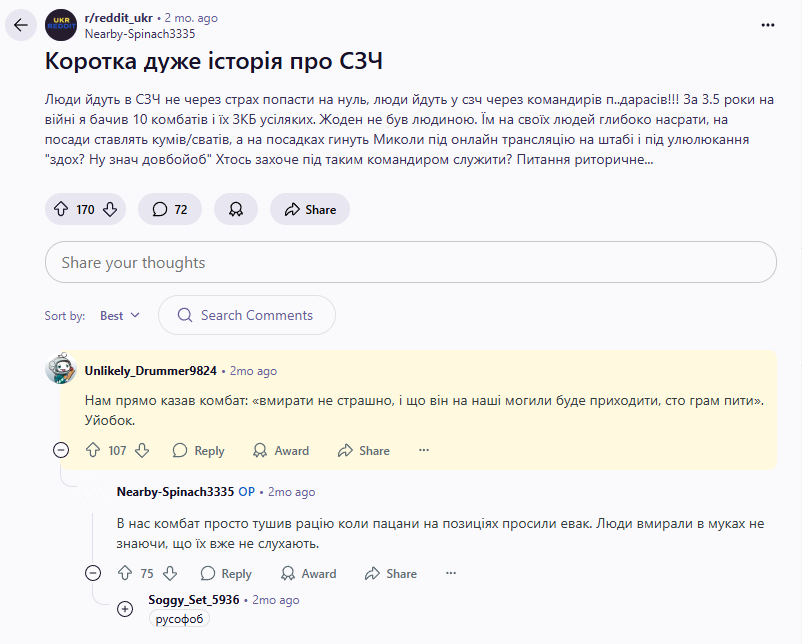Screen dimensions: 802x644
Task: Collapse Nearby-Spinach3335's reply thread
Action: pyautogui.click(x=93, y=573)
